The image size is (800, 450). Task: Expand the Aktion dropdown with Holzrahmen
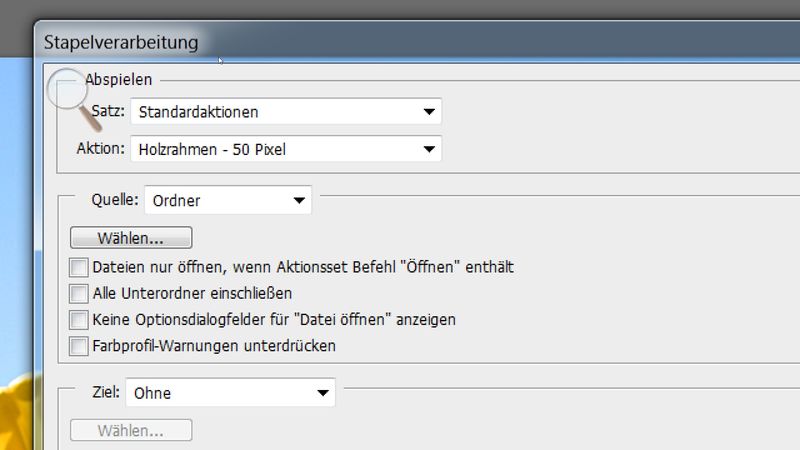[286, 150]
